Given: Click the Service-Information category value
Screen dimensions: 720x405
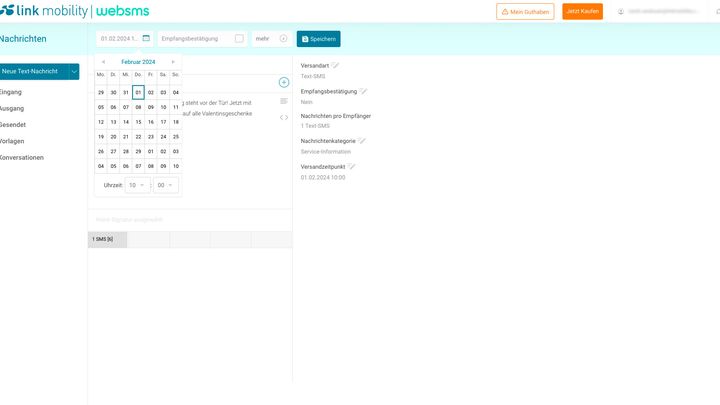Looking at the screenshot, I should pos(326,152).
